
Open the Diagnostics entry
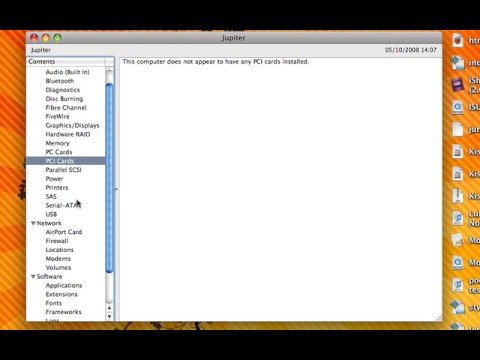(x=63, y=90)
